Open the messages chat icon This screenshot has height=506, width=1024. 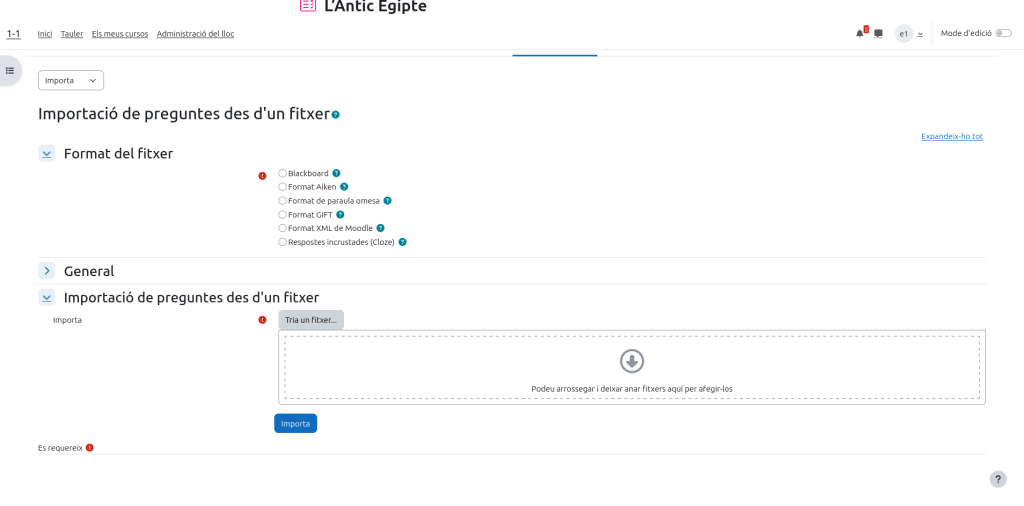point(878,33)
